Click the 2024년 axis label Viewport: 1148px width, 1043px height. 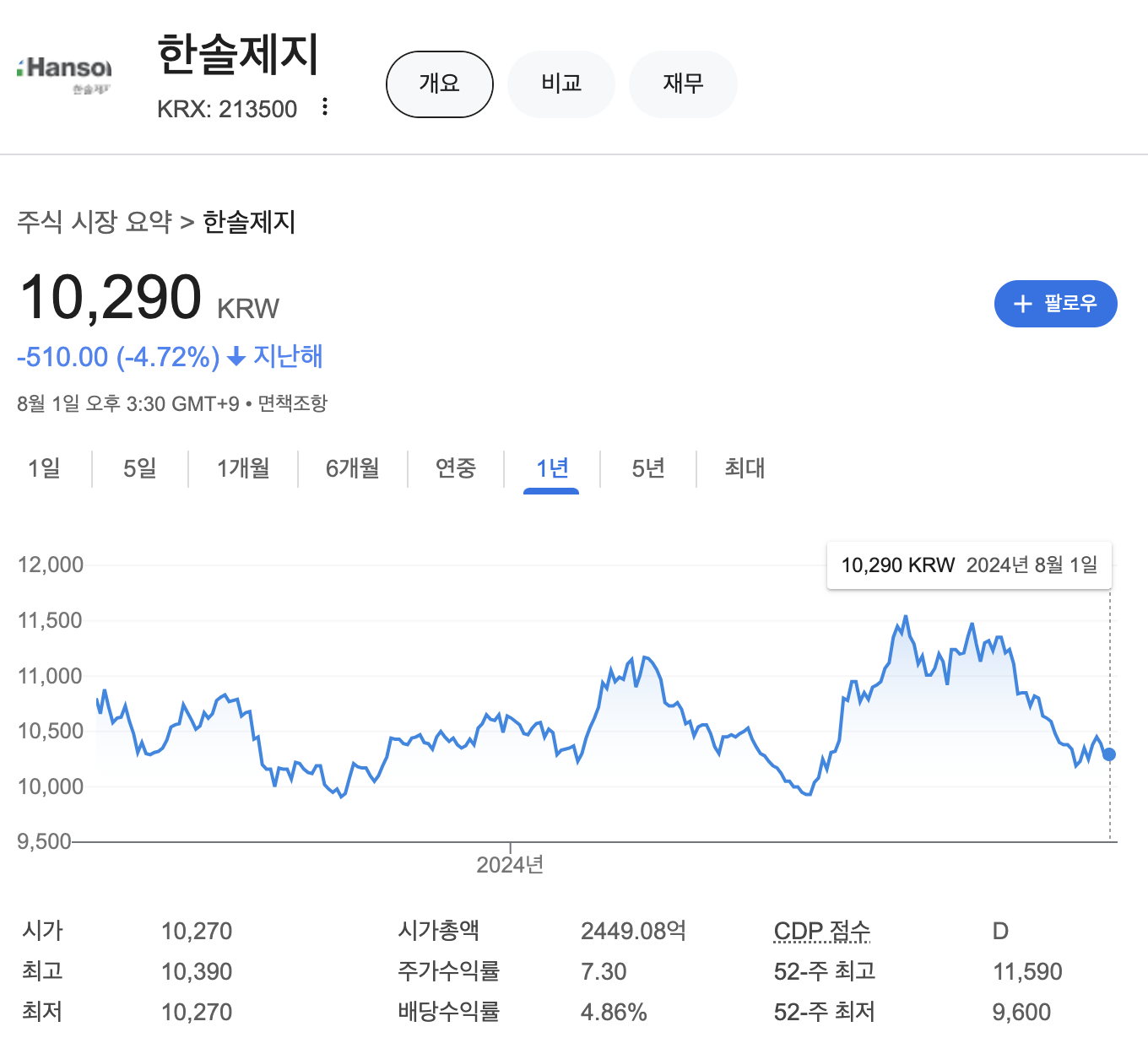pyautogui.click(x=510, y=865)
